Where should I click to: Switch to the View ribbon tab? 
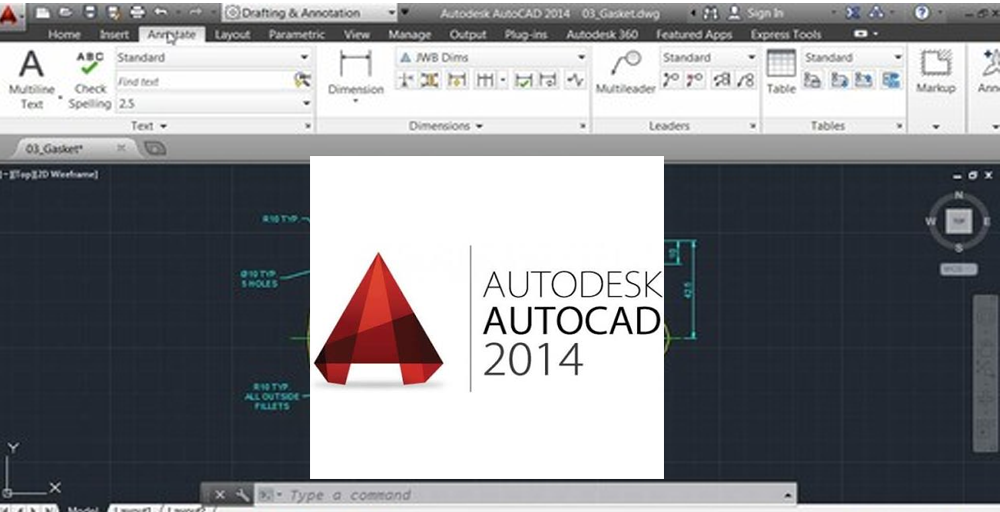click(x=357, y=34)
